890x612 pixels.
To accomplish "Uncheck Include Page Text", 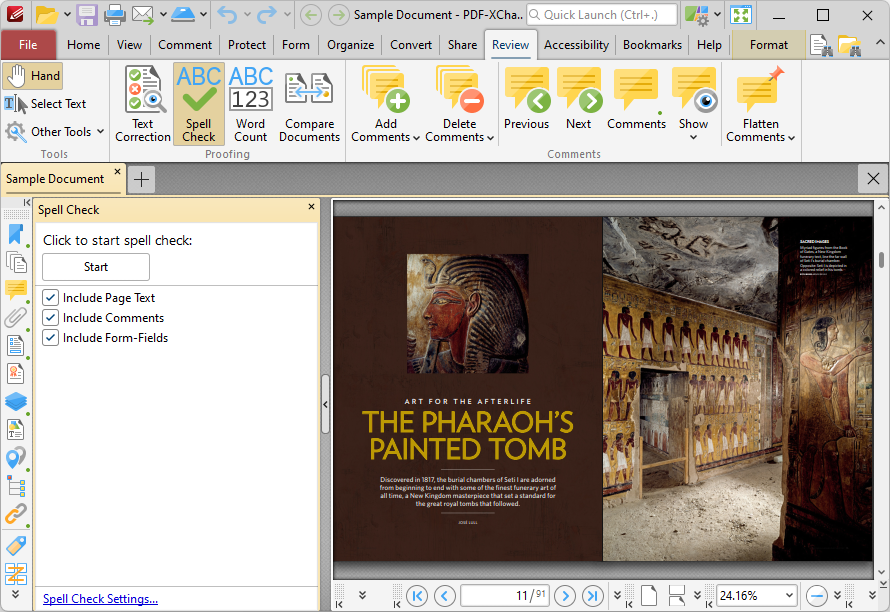I will (x=51, y=297).
